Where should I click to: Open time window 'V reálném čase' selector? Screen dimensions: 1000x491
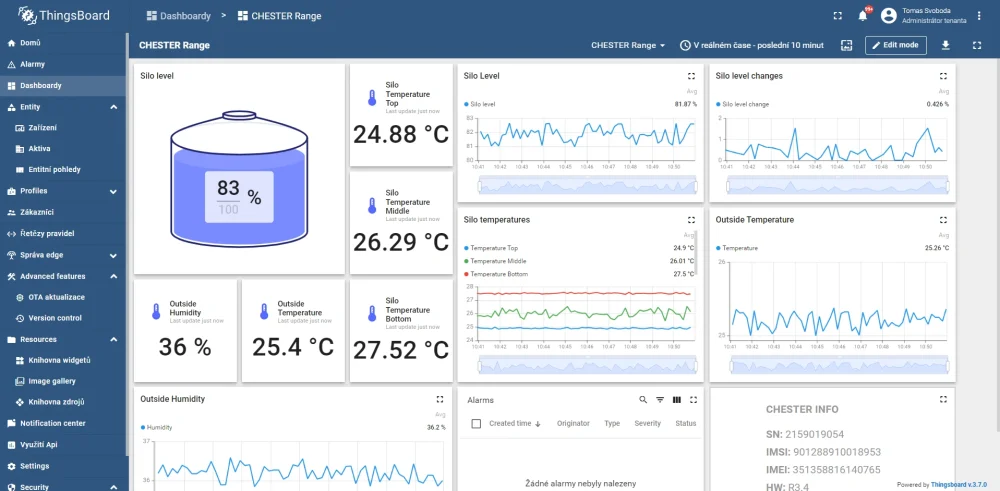752,45
